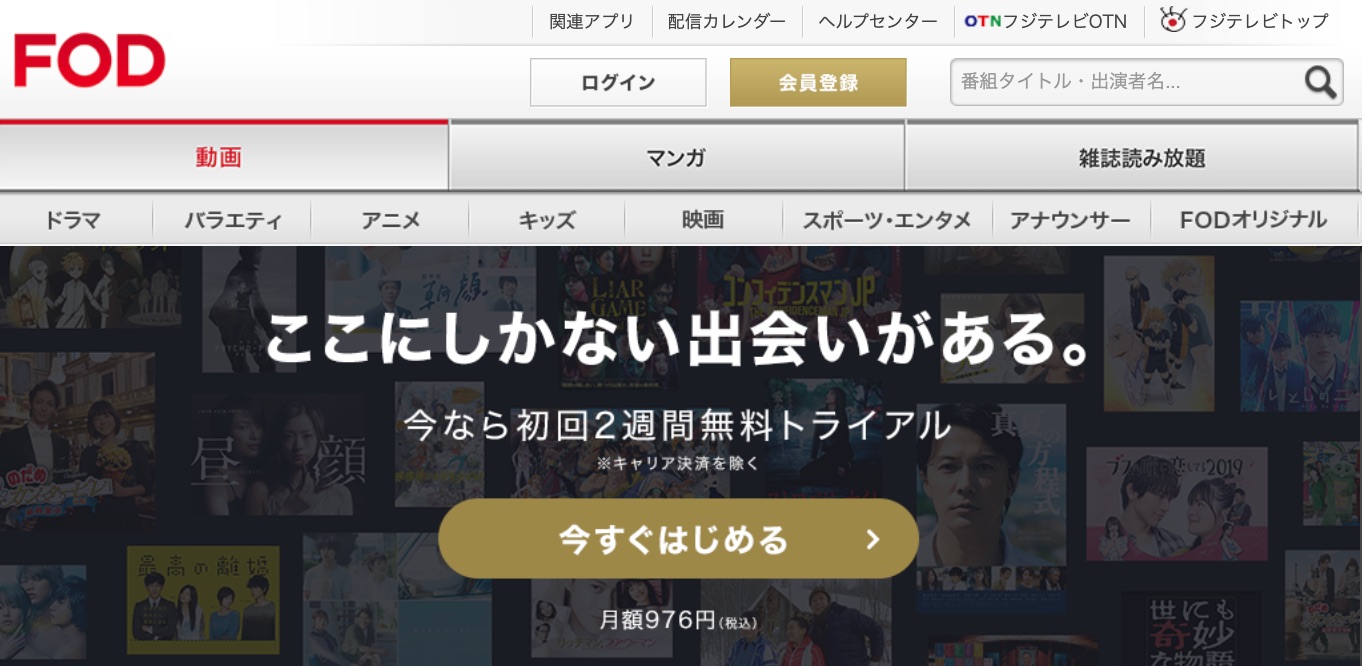This screenshot has width=1362, height=666.
Task: Click the arrow chevron on 今すぐはじめる
Action: pyautogui.click(x=872, y=540)
